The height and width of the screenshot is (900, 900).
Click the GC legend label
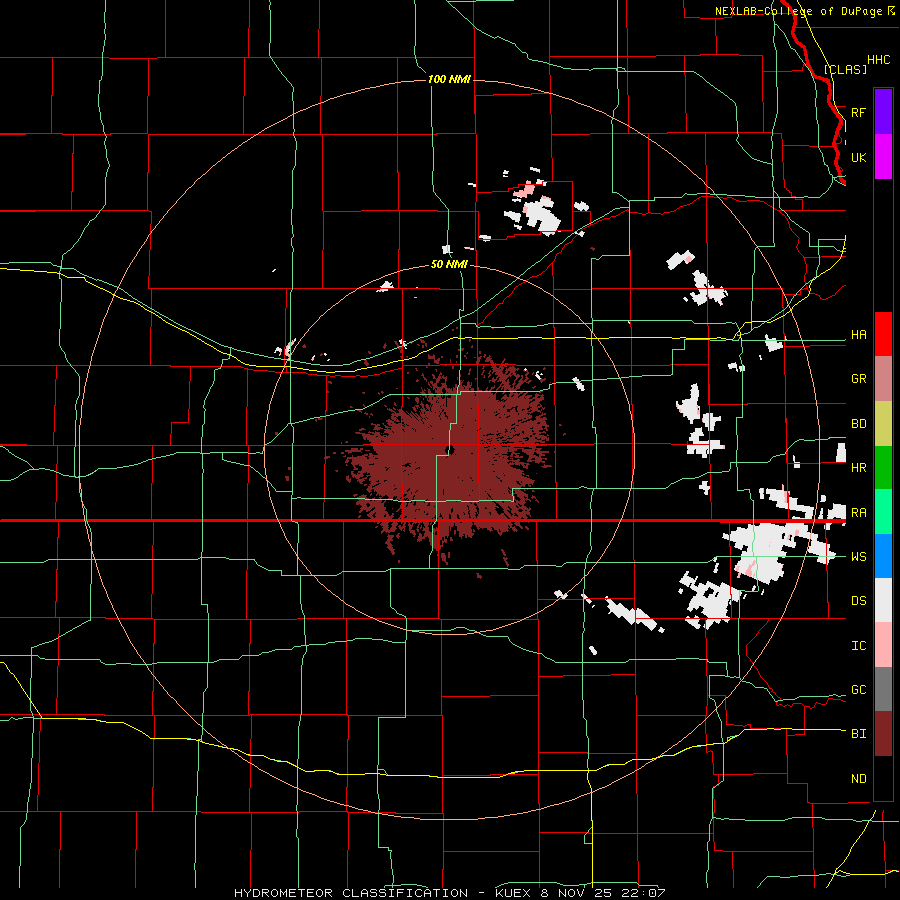point(858,690)
